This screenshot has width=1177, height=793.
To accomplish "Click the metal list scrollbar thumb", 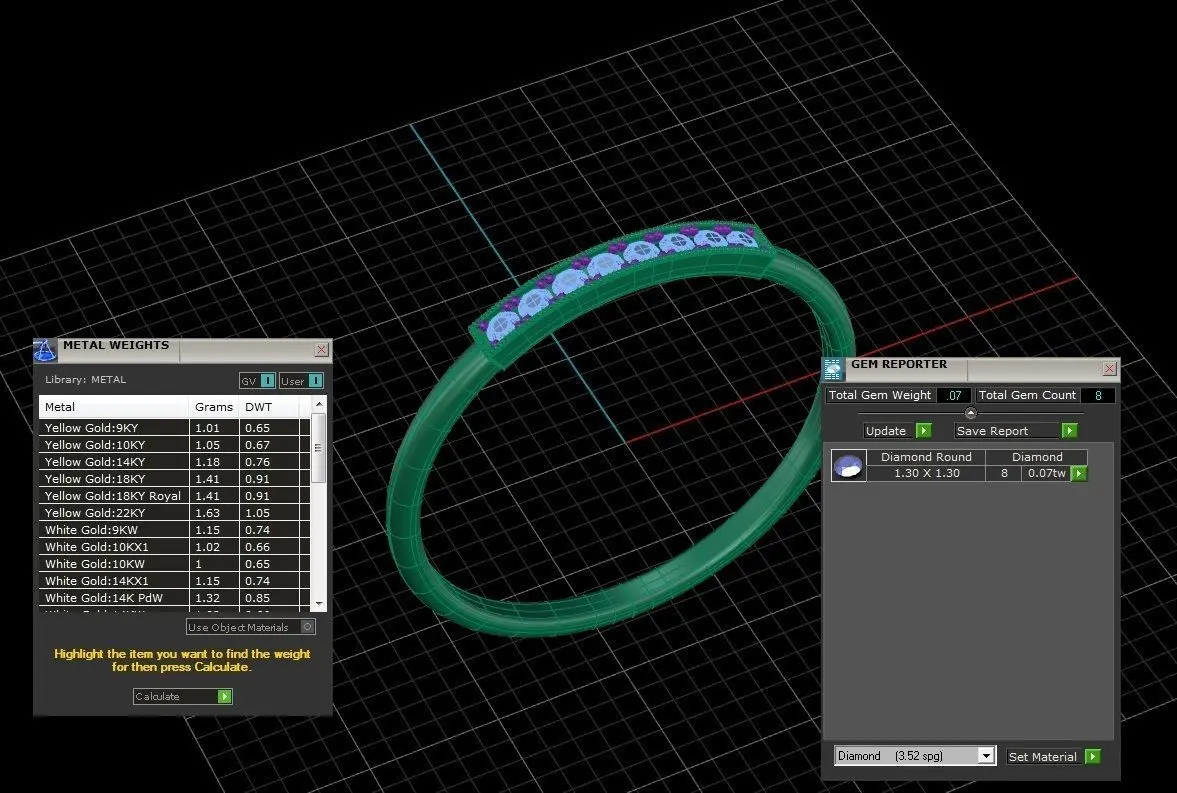I will coord(318,448).
